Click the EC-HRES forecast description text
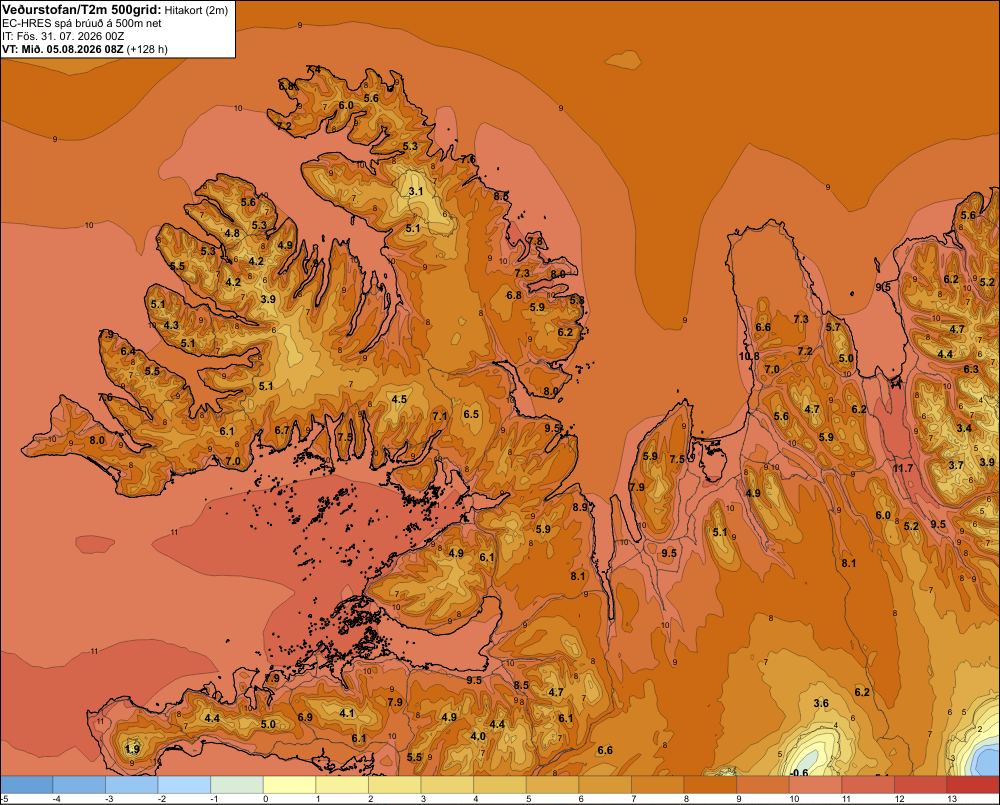This screenshot has height=805, width=1000. pos(82,24)
